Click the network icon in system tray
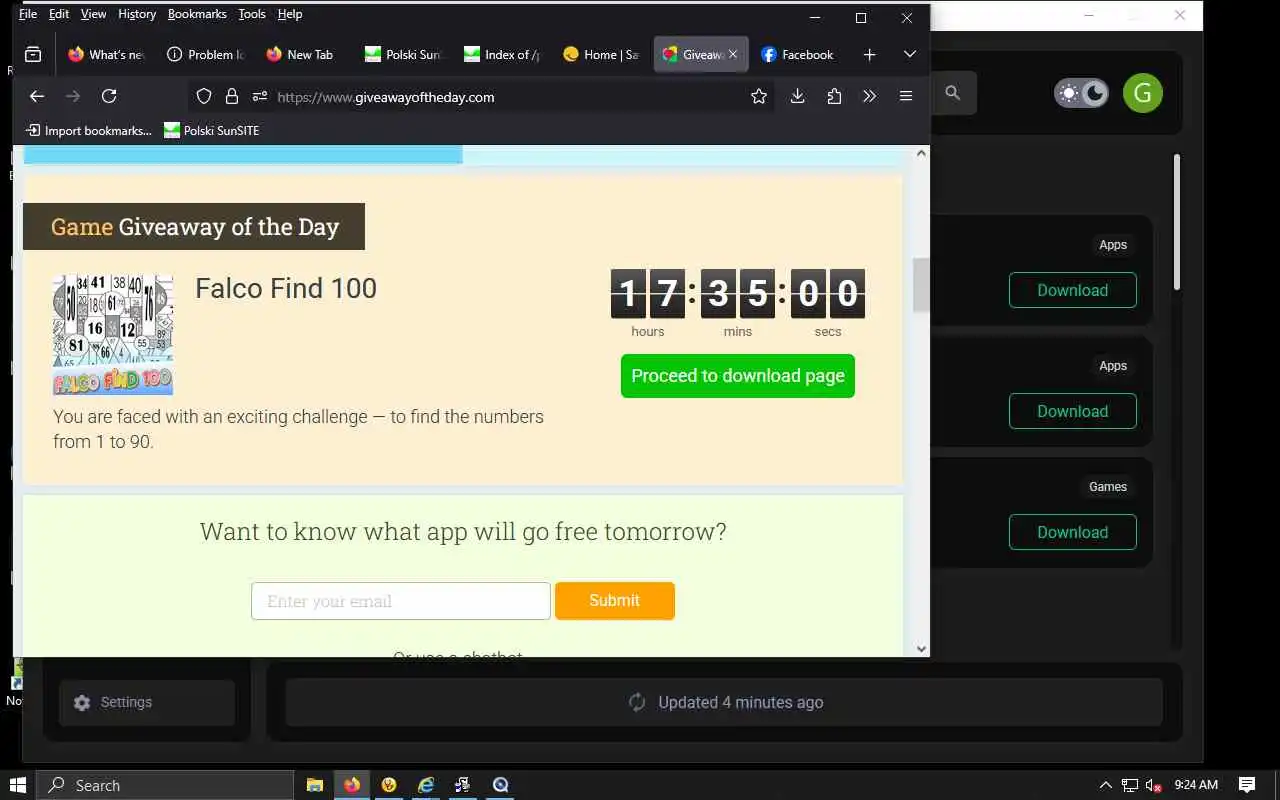Image resolution: width=1280 pixels, height=800 pixels. tap(1130, 785)
